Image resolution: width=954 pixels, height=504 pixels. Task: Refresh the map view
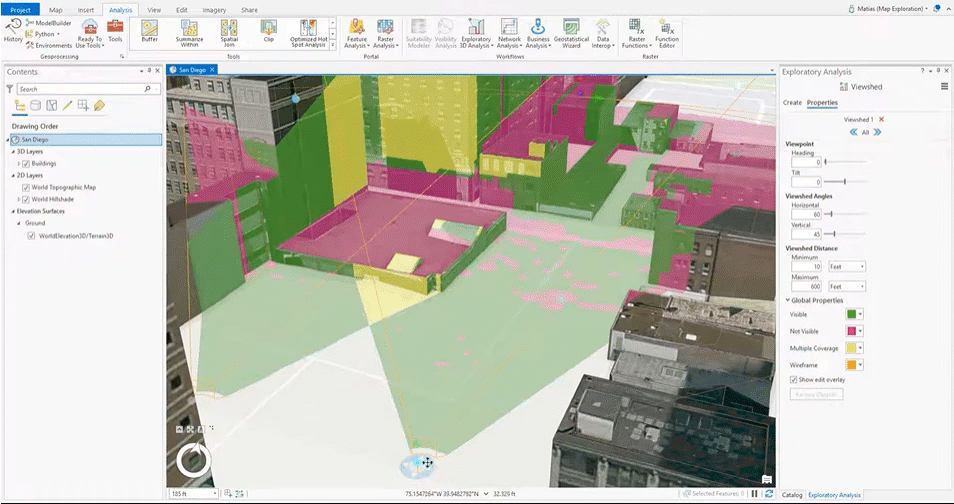(768, 494)
